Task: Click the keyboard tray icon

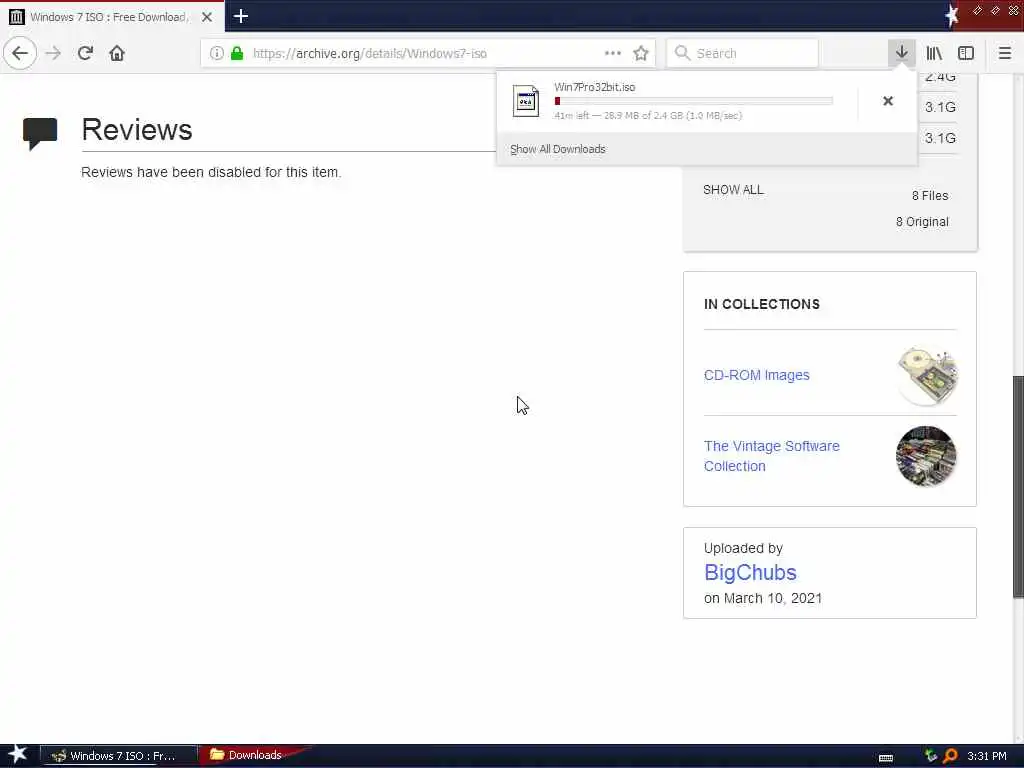Action: [886, 758]
